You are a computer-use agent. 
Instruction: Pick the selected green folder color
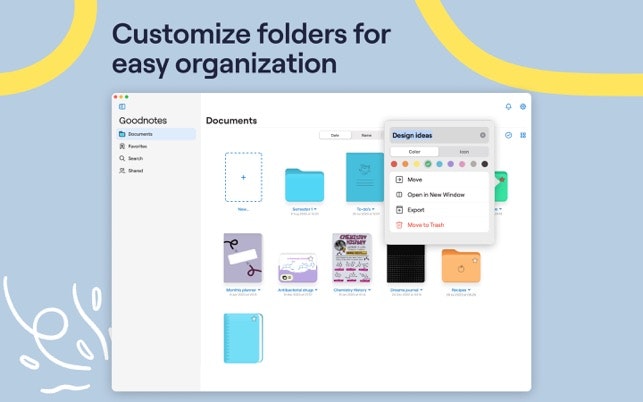(x=428, y=164)
